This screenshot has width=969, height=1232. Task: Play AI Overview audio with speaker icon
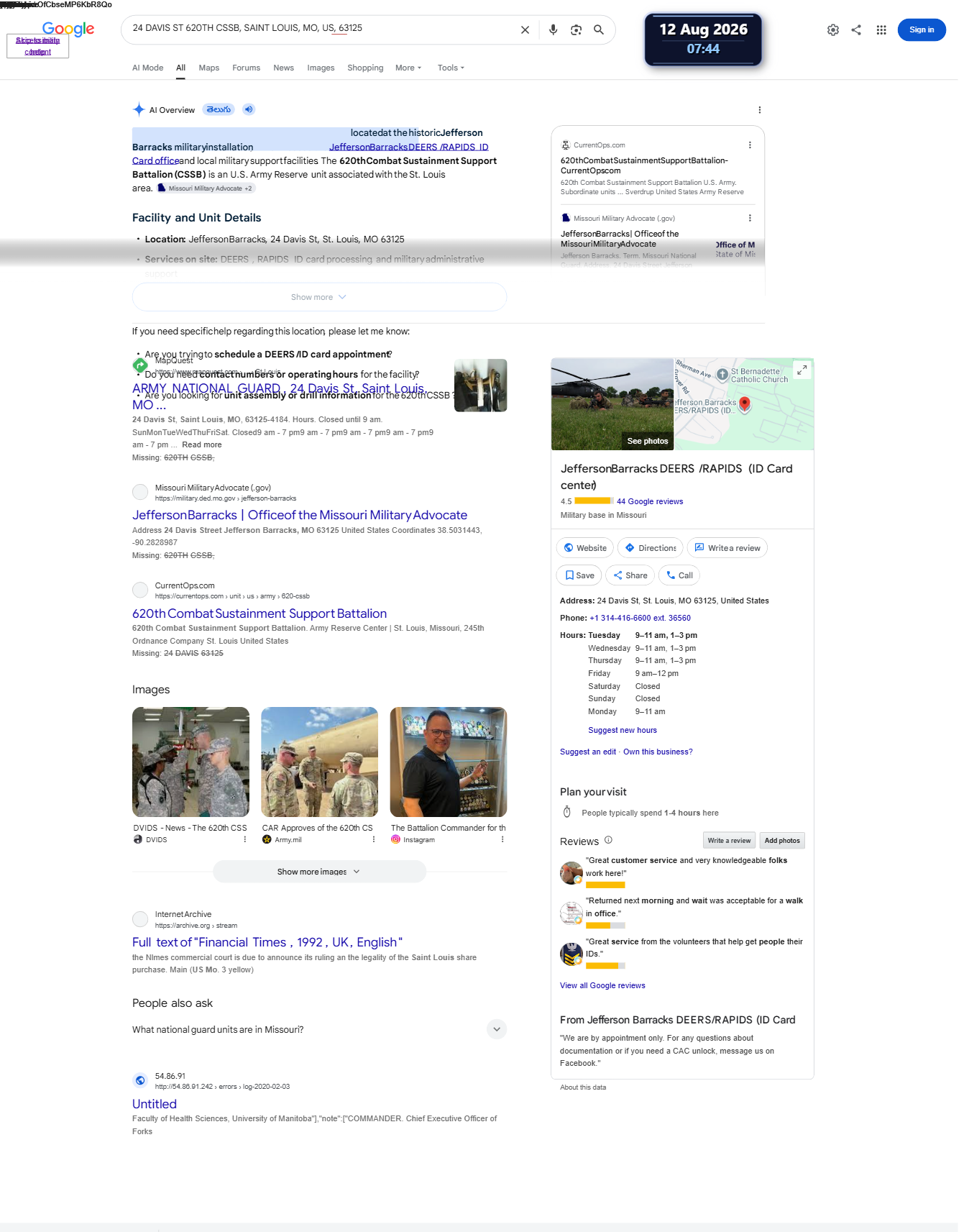249,109
